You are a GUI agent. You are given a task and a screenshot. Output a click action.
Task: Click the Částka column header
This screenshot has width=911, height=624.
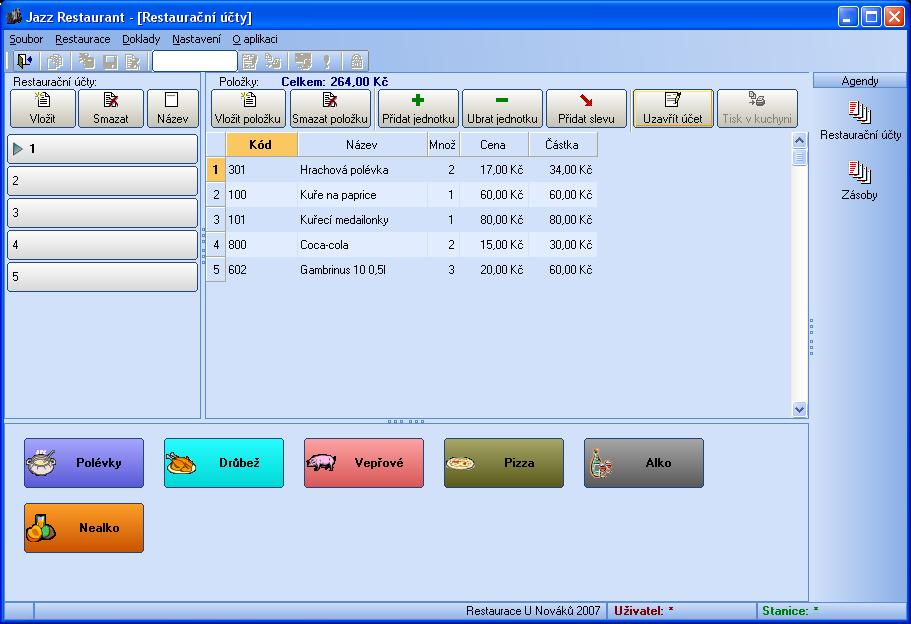pos(562,145)
